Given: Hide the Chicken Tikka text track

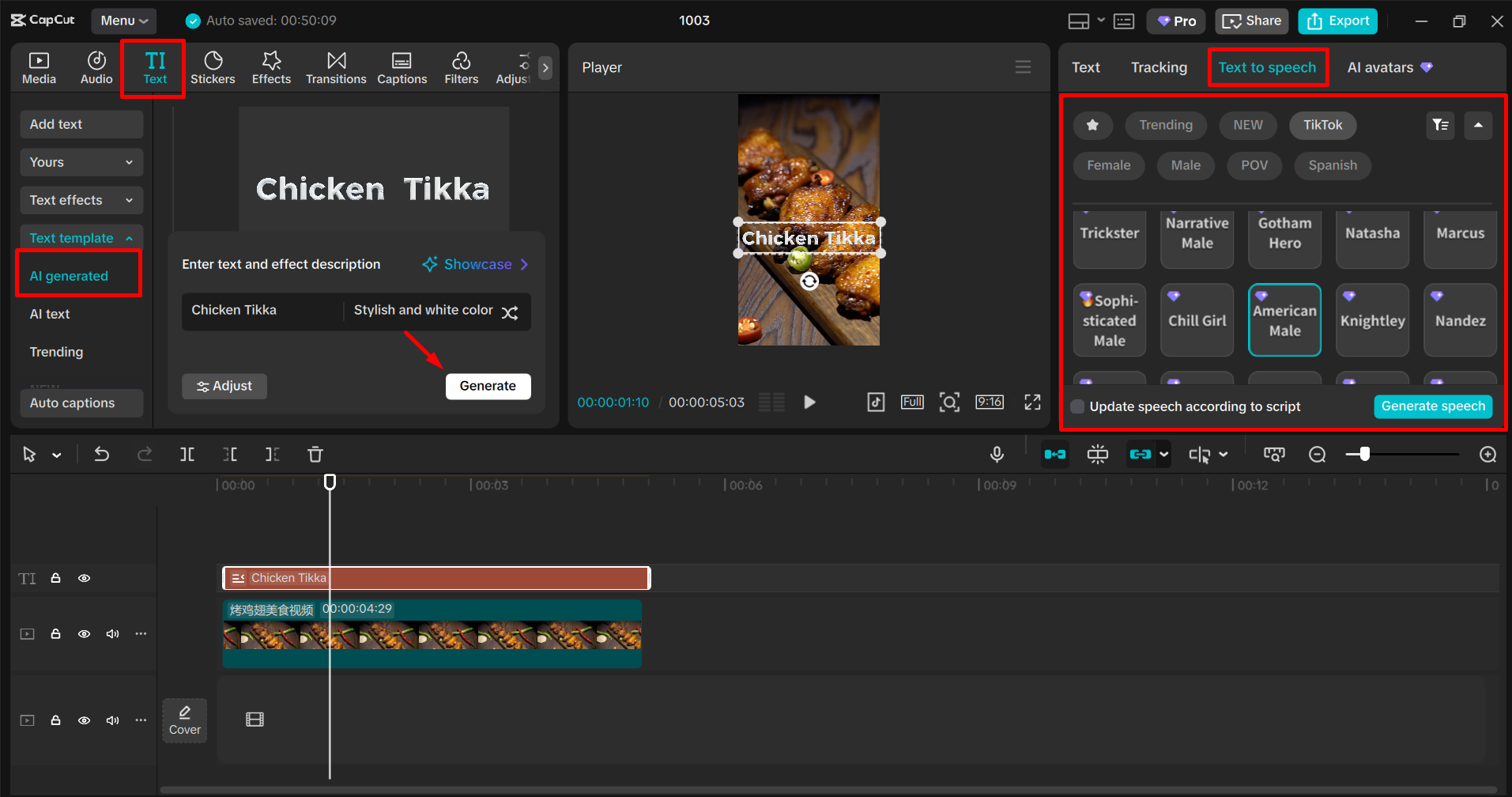Looking at the screenshot, I should (x=84, y=578).
